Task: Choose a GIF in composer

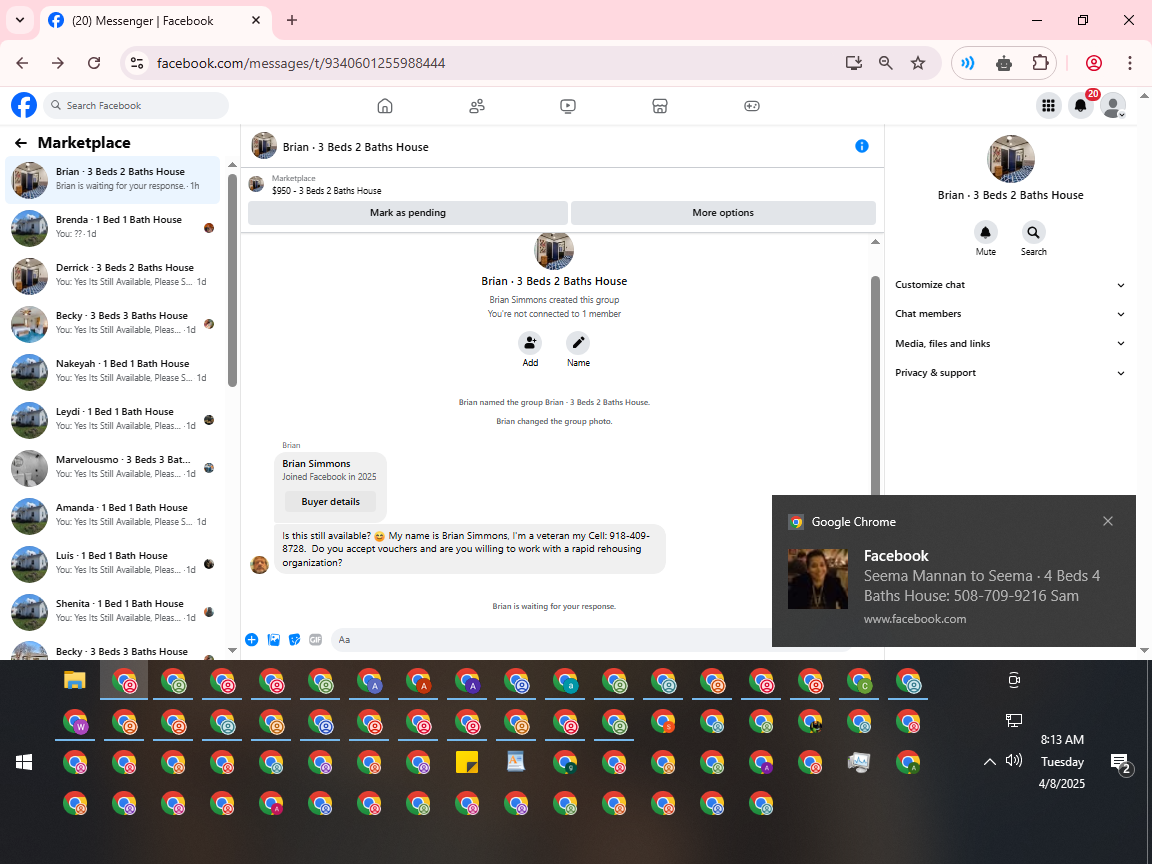Action: [x=316, y=639]
